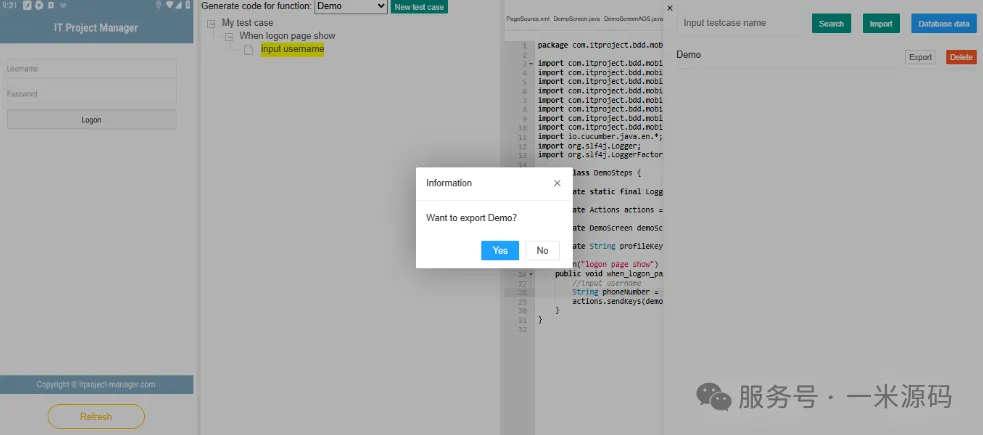Close the Information dialog via X icon
983x435 pixels.
557,183
